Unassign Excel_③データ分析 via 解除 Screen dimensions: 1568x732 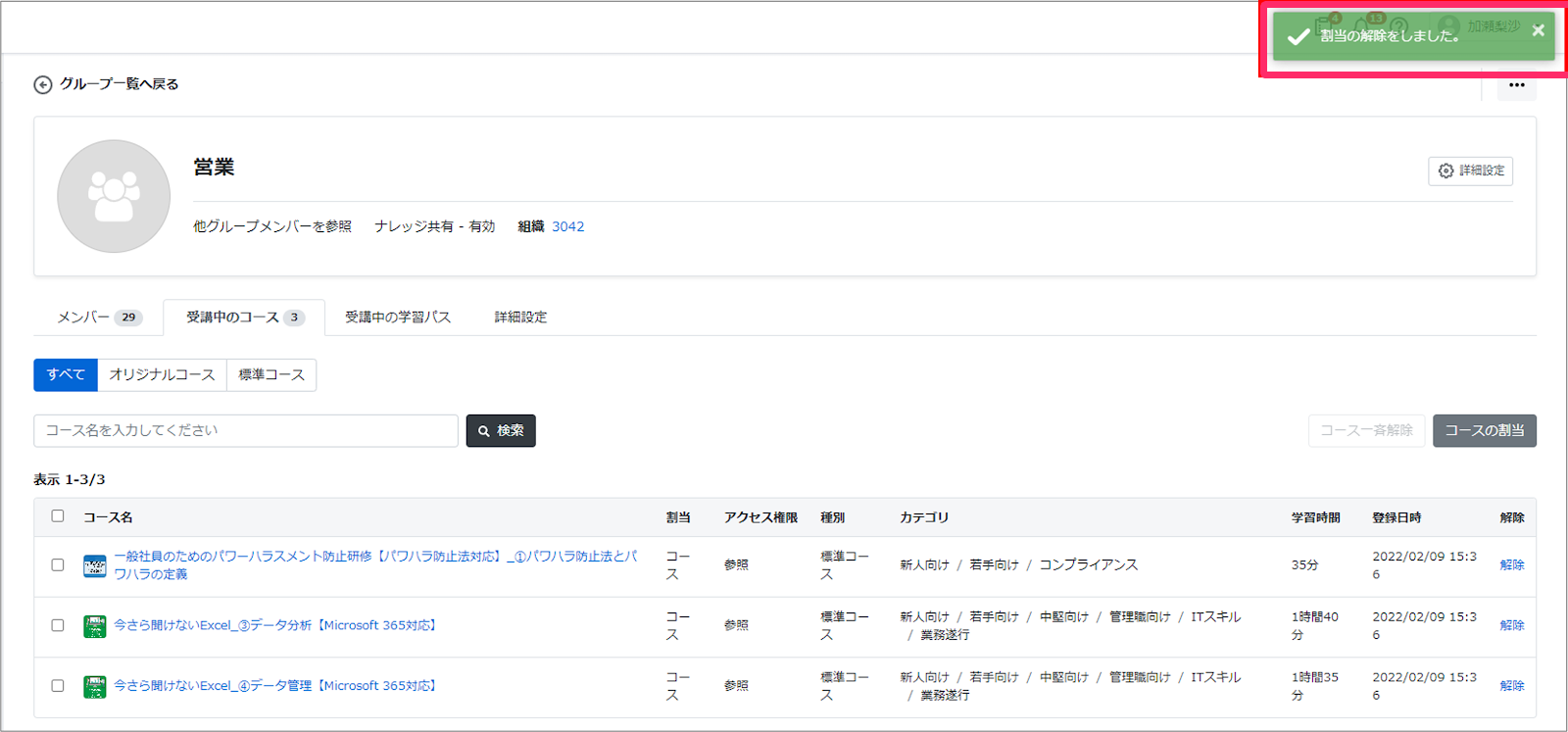(1512, 625)
